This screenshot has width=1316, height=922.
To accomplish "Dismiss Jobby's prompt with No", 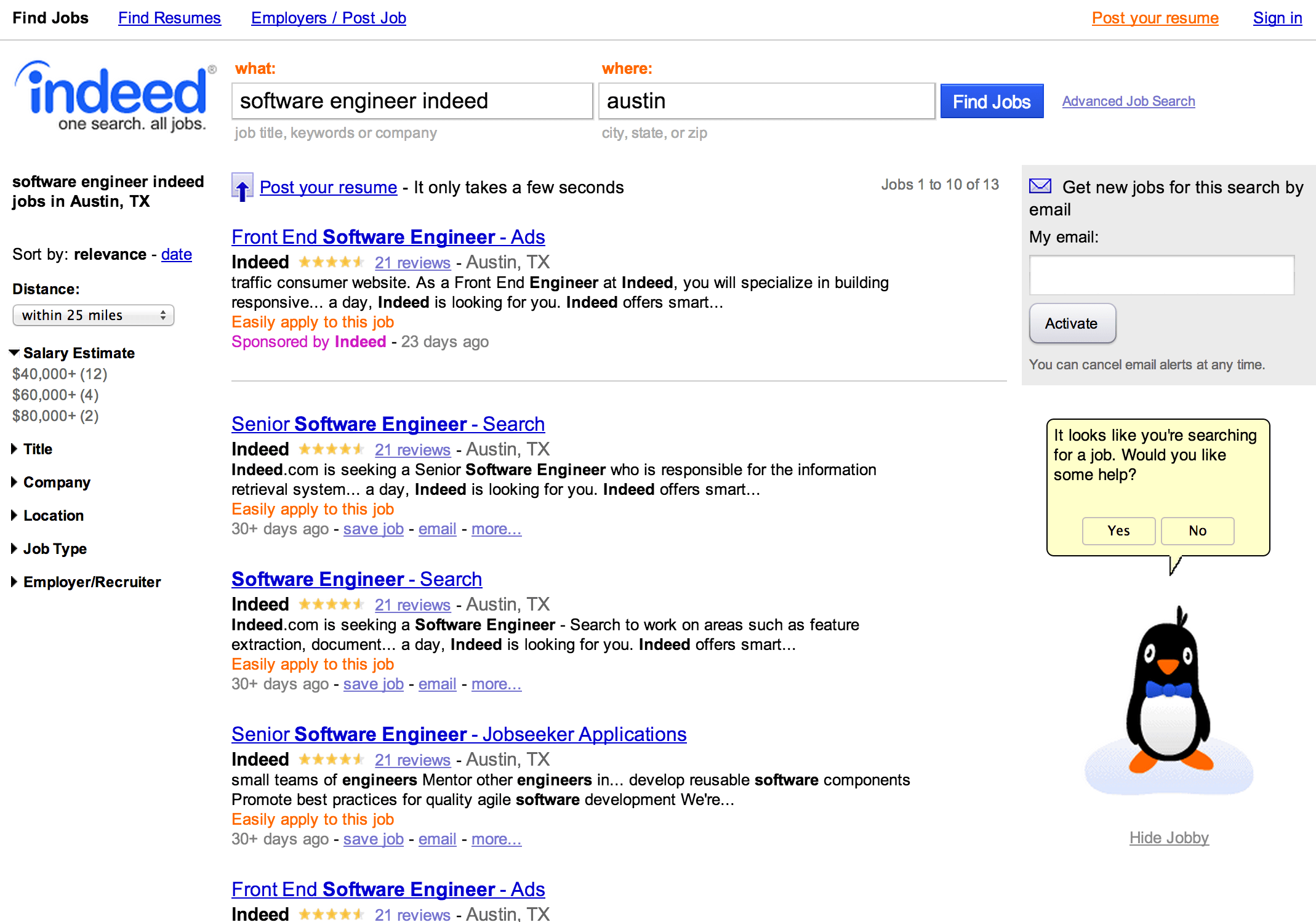I will click(1197, 531).
